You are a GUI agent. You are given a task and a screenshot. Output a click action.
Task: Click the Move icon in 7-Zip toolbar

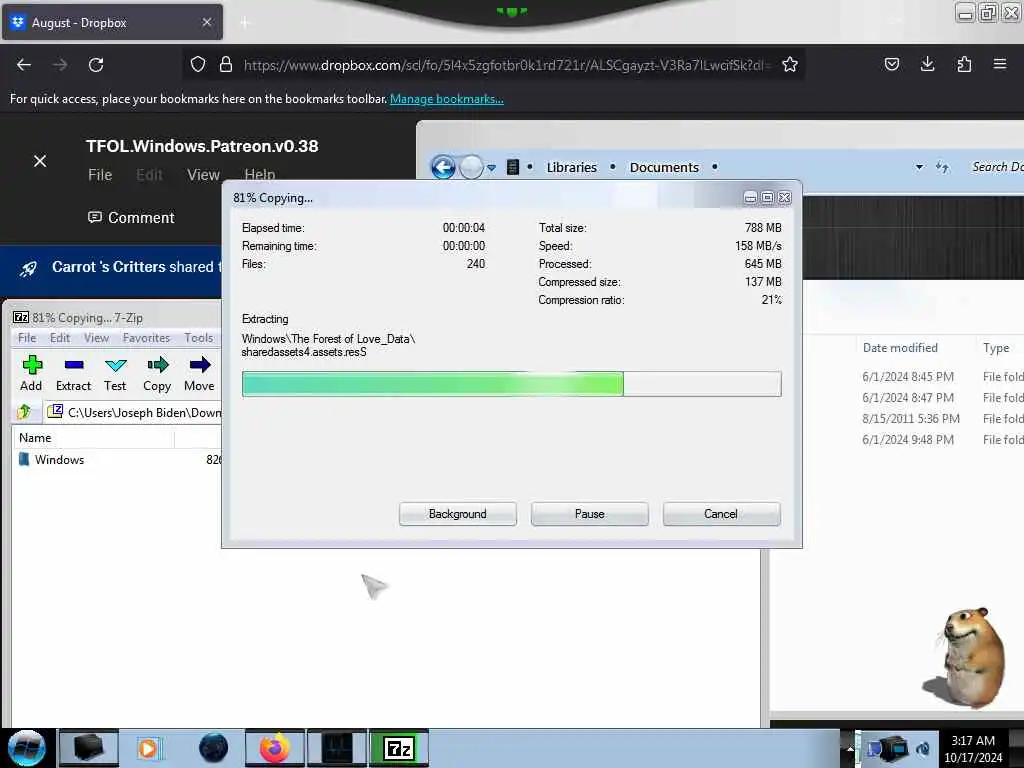(x=199, y=373)
